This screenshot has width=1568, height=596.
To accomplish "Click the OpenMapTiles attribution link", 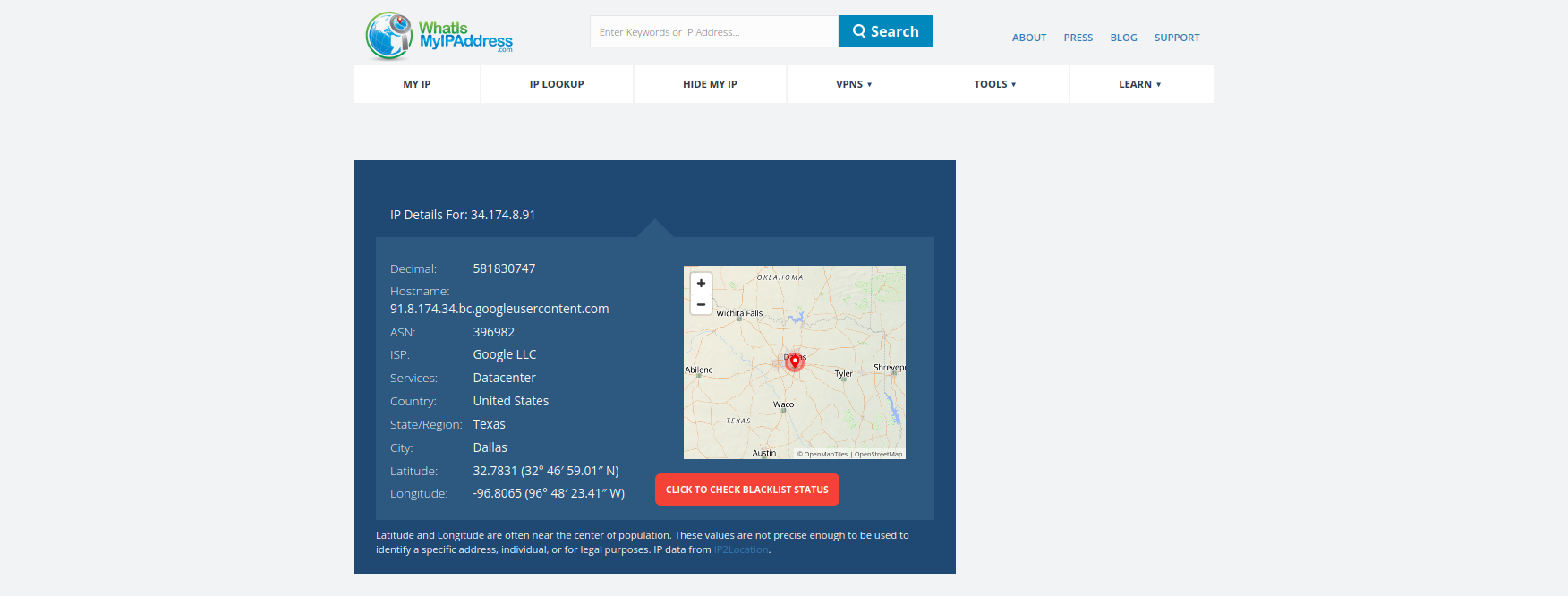I will (825, 455).
